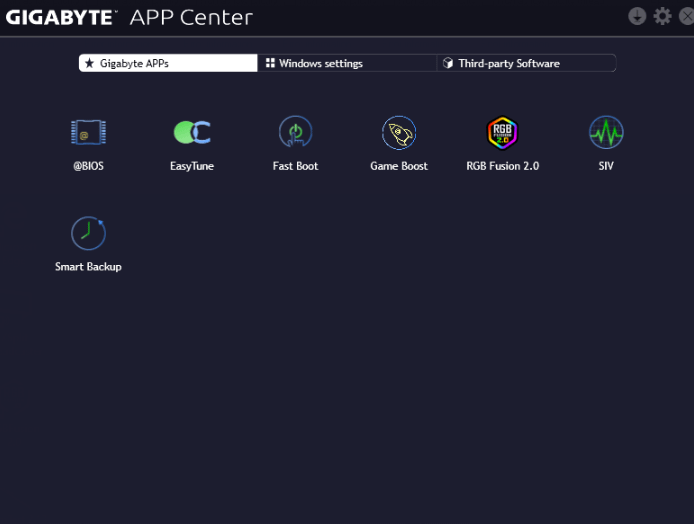Launch EasyTune via its green-blue icon

click(192, 132)
